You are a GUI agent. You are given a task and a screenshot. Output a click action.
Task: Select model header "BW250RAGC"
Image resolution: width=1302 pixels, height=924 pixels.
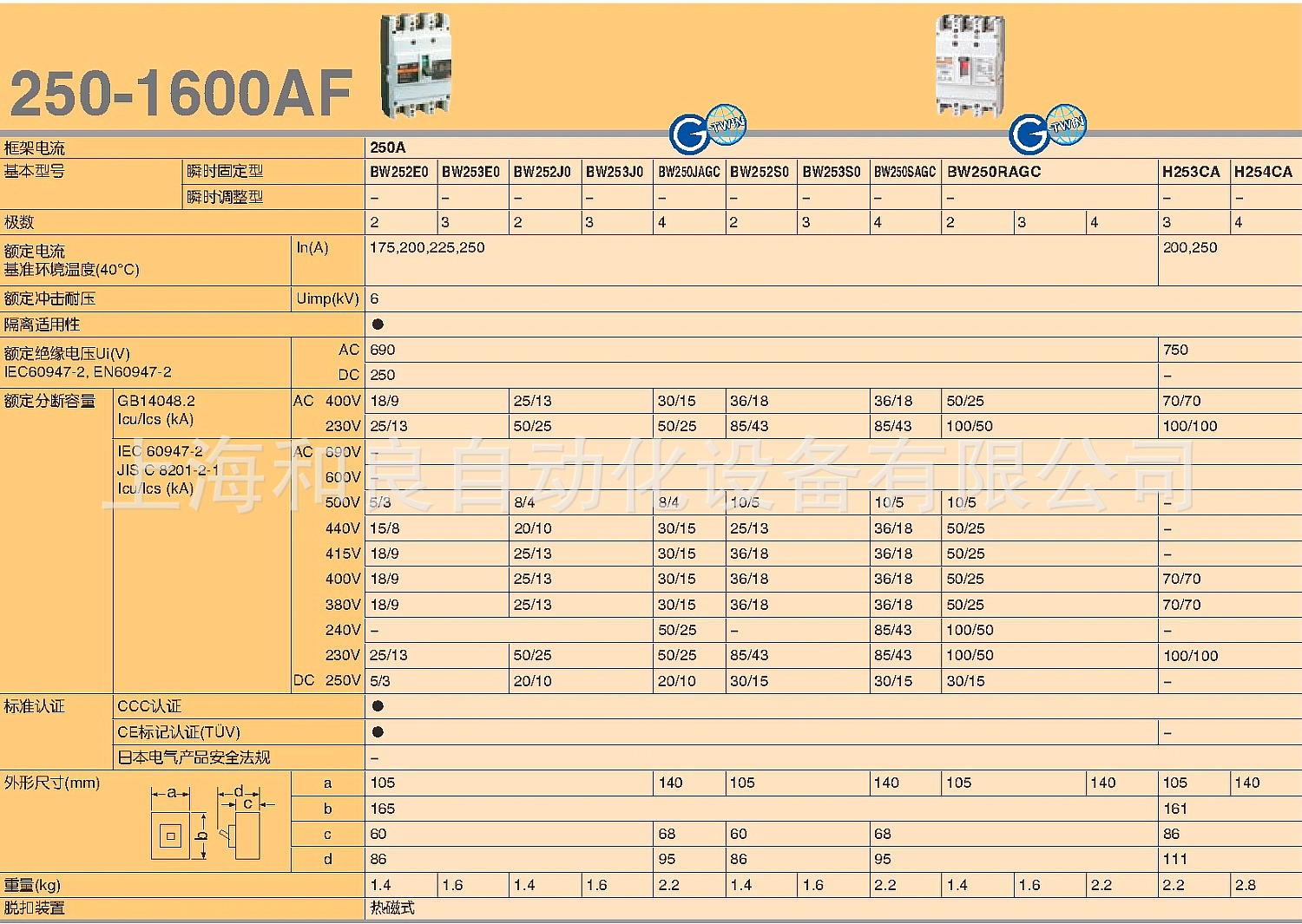(994, 172)
